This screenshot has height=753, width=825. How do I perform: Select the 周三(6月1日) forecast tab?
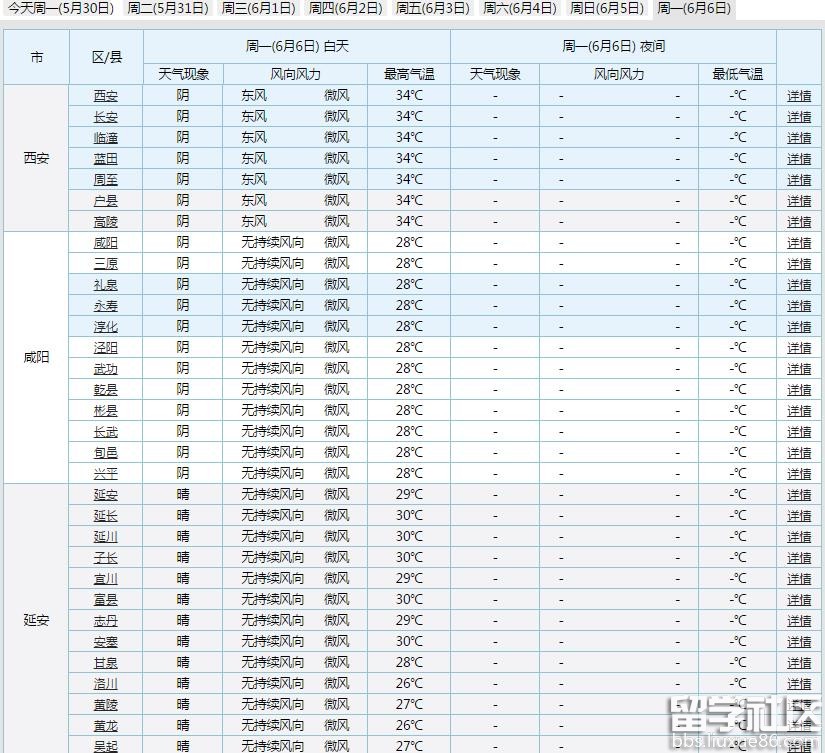click(258, 8)
